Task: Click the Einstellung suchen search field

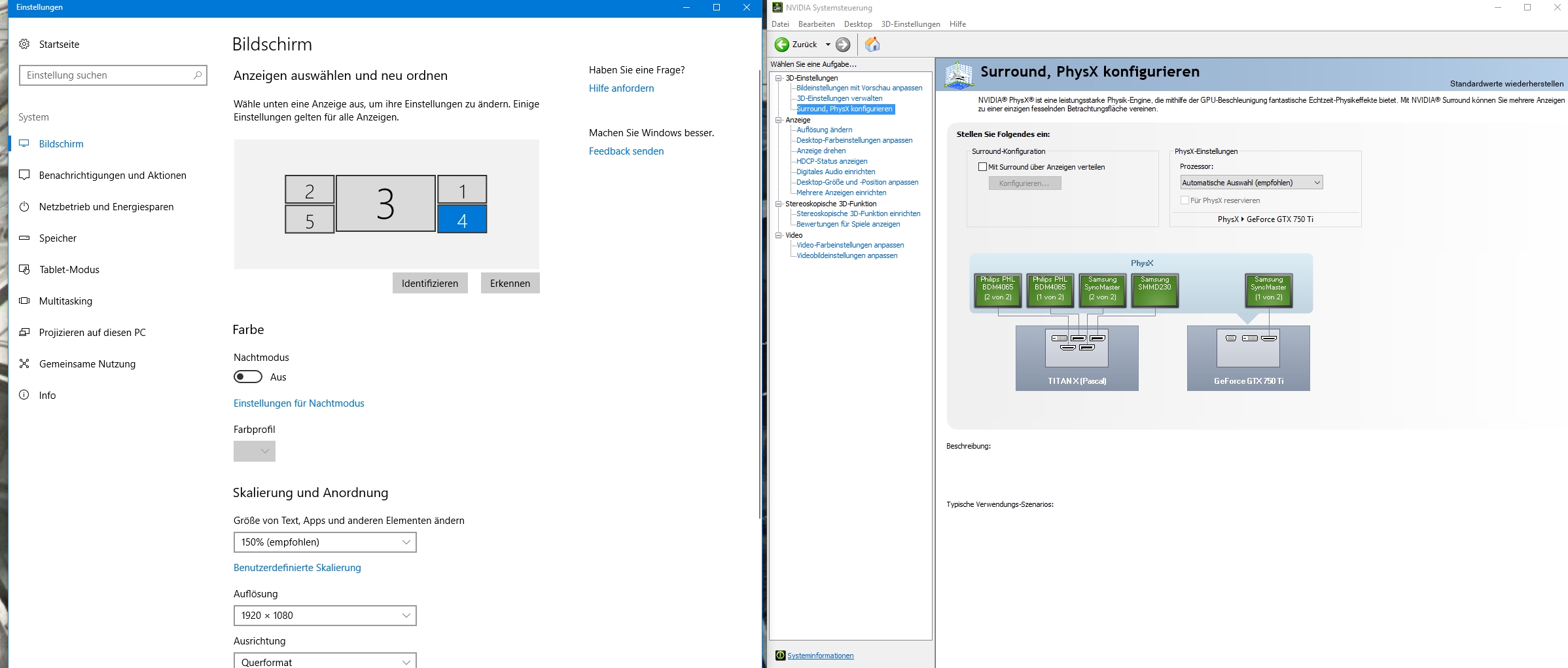Action: pos(113,75)
